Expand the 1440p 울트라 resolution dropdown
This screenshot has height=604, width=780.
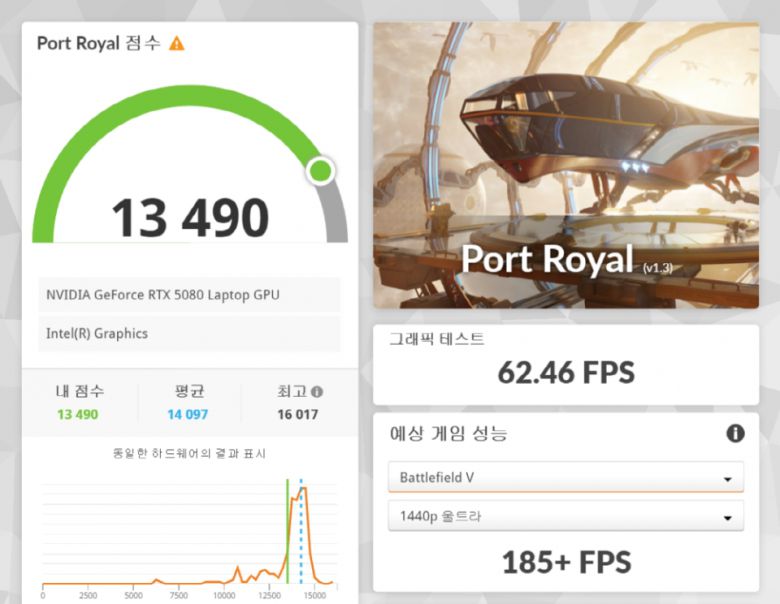click(565, 516)
